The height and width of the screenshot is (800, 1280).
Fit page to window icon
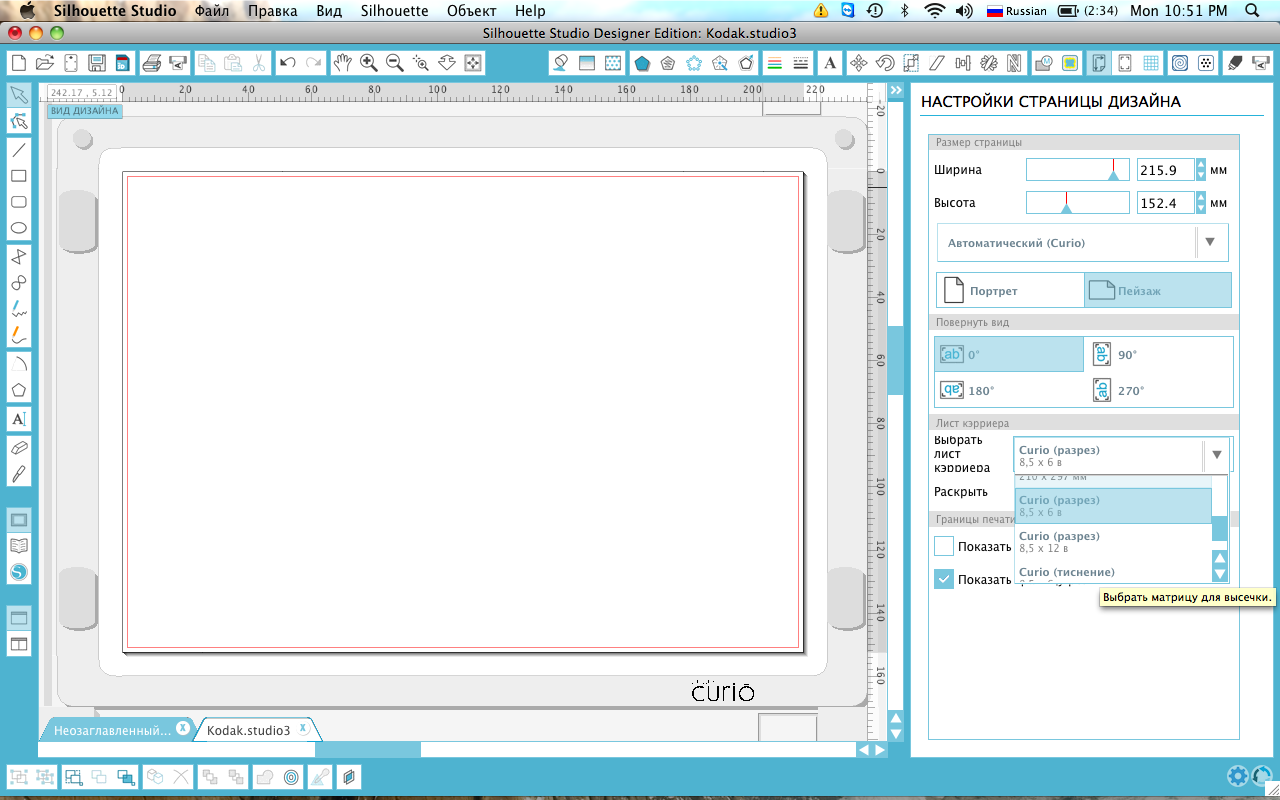(x=473, y=63)
